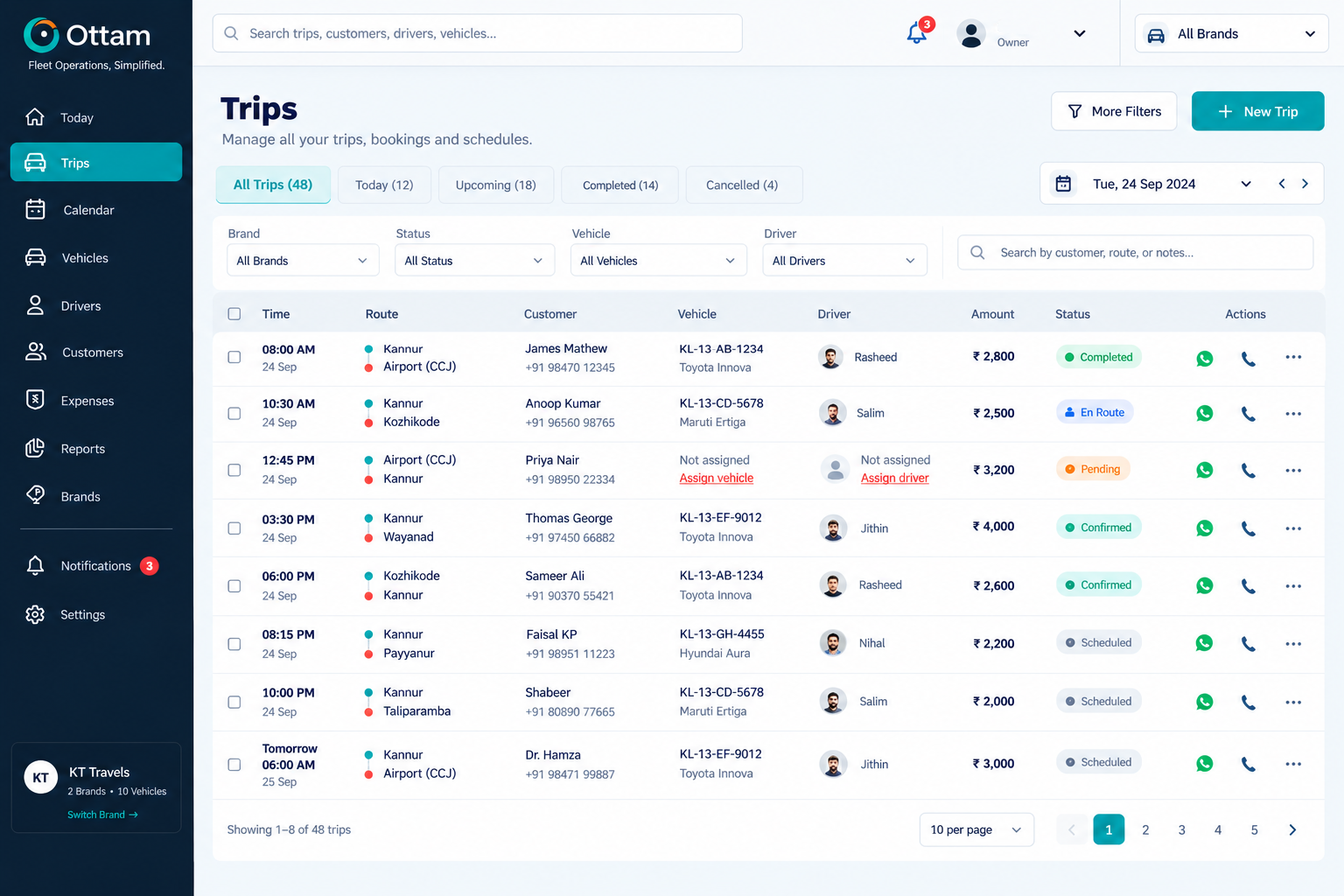1344x896 pixels.
Task: Click Assign driver link
Action: click(x=895, y=478)
